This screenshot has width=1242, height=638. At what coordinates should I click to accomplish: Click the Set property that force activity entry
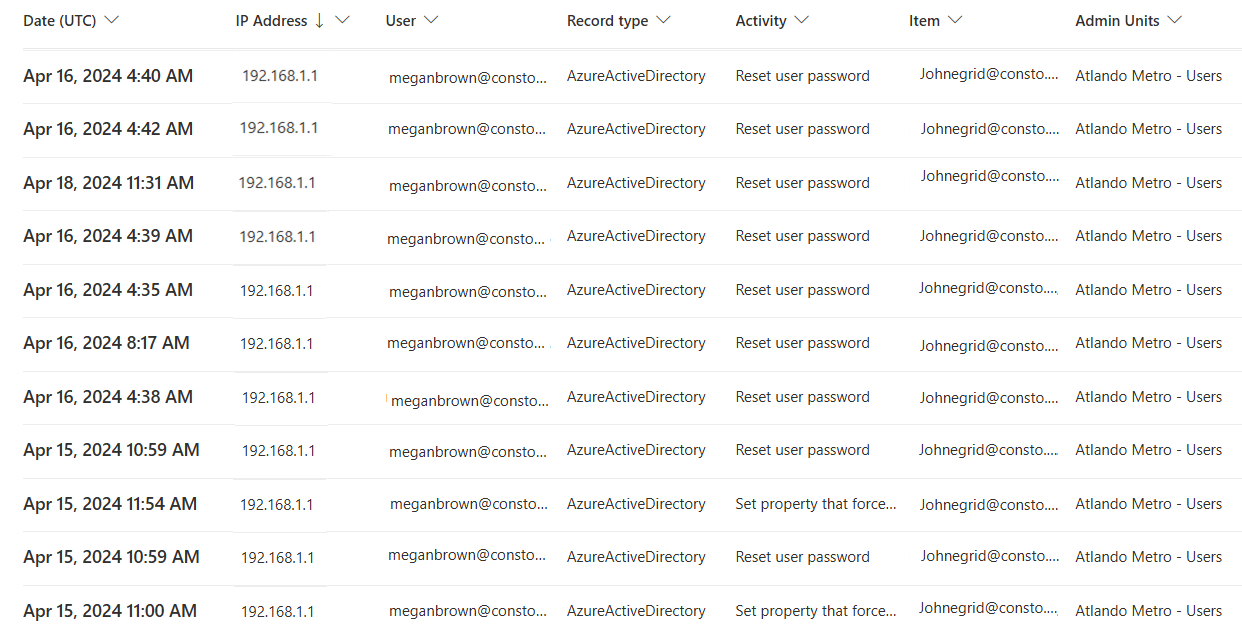(815, 503)
